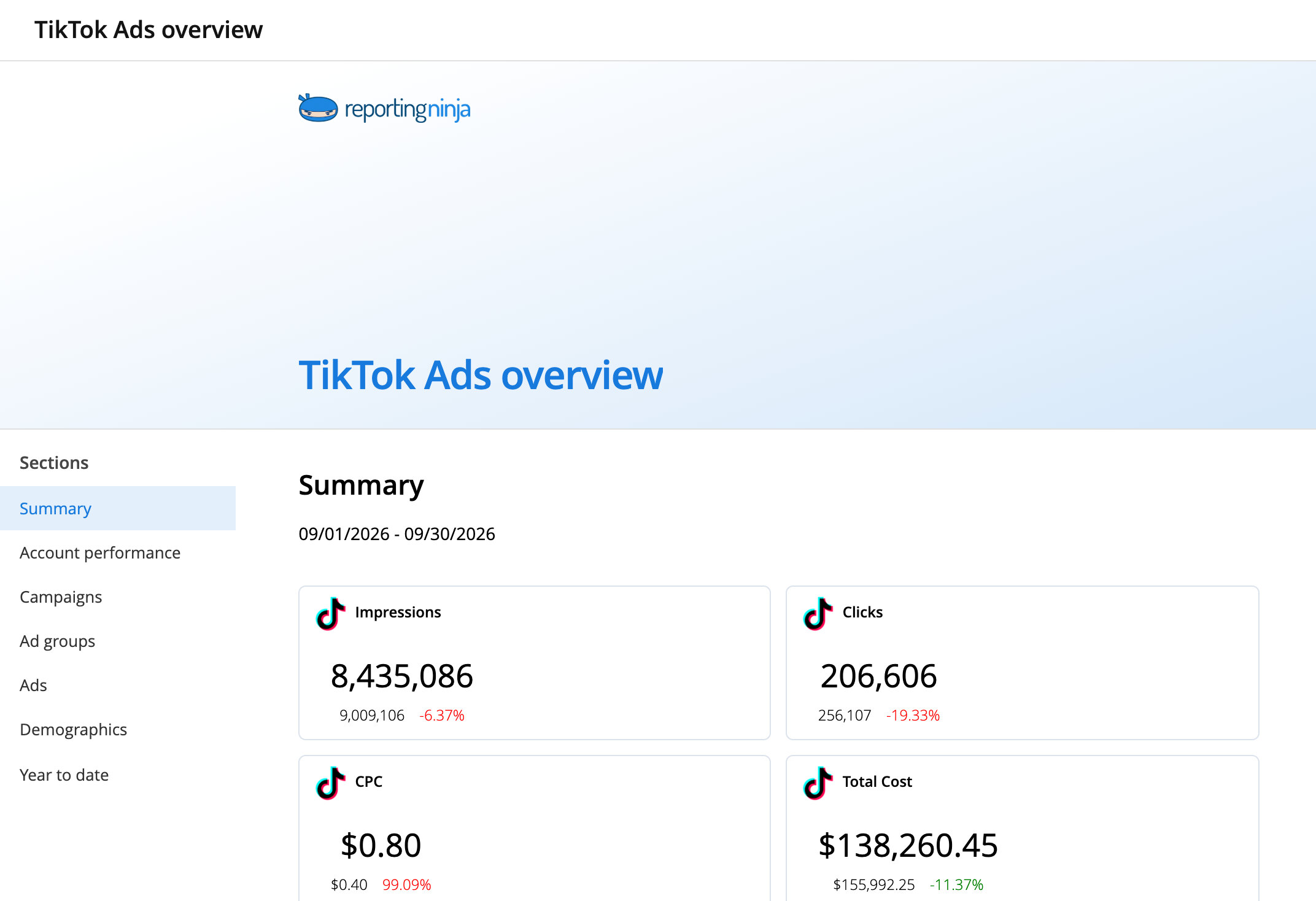The width and height of the screenshot is (1316, 901).
Task: Click CPC value $0.80
Action: click(x=381, y=845)
